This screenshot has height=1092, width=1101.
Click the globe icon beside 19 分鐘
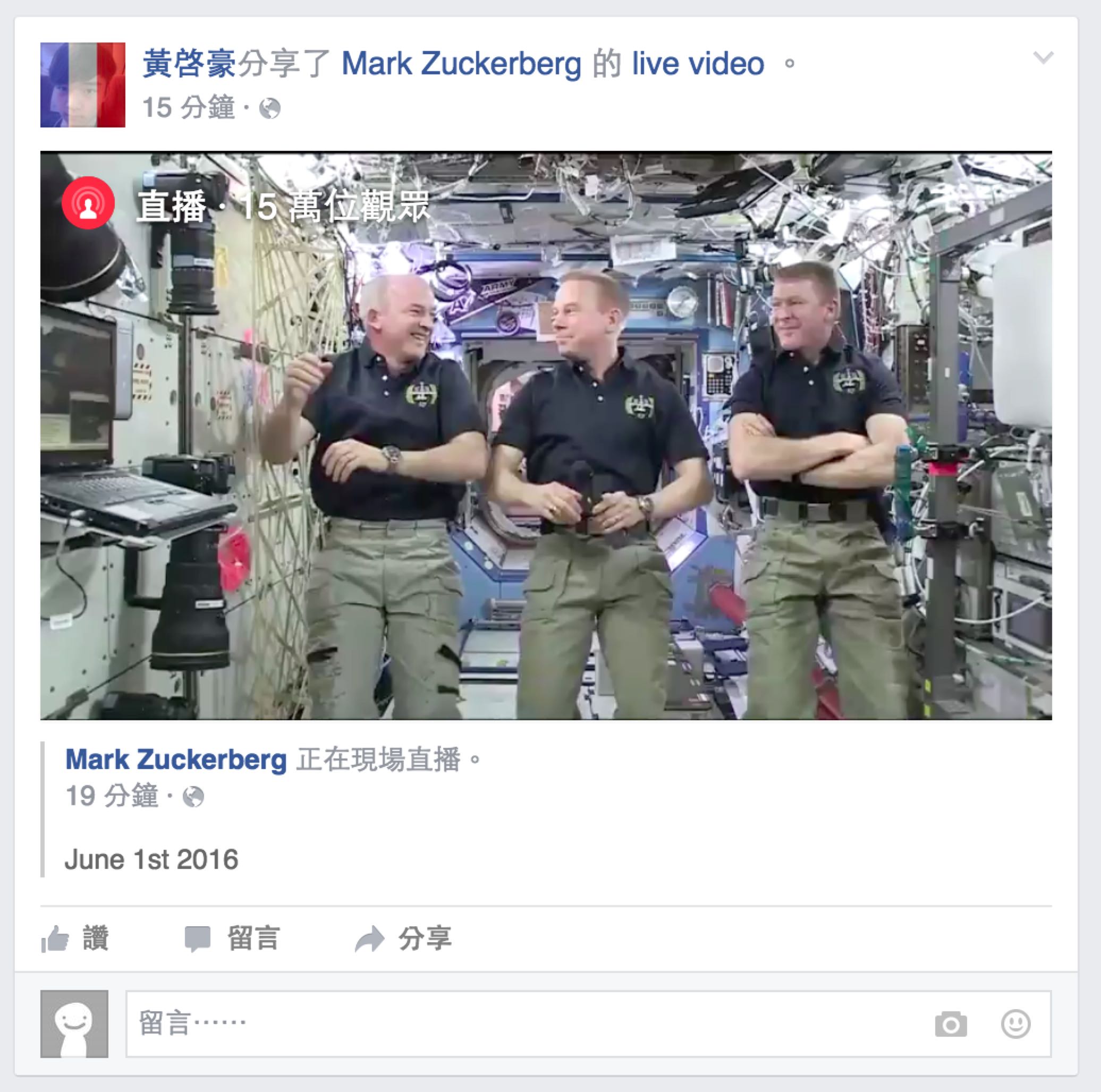coord(193,796)
